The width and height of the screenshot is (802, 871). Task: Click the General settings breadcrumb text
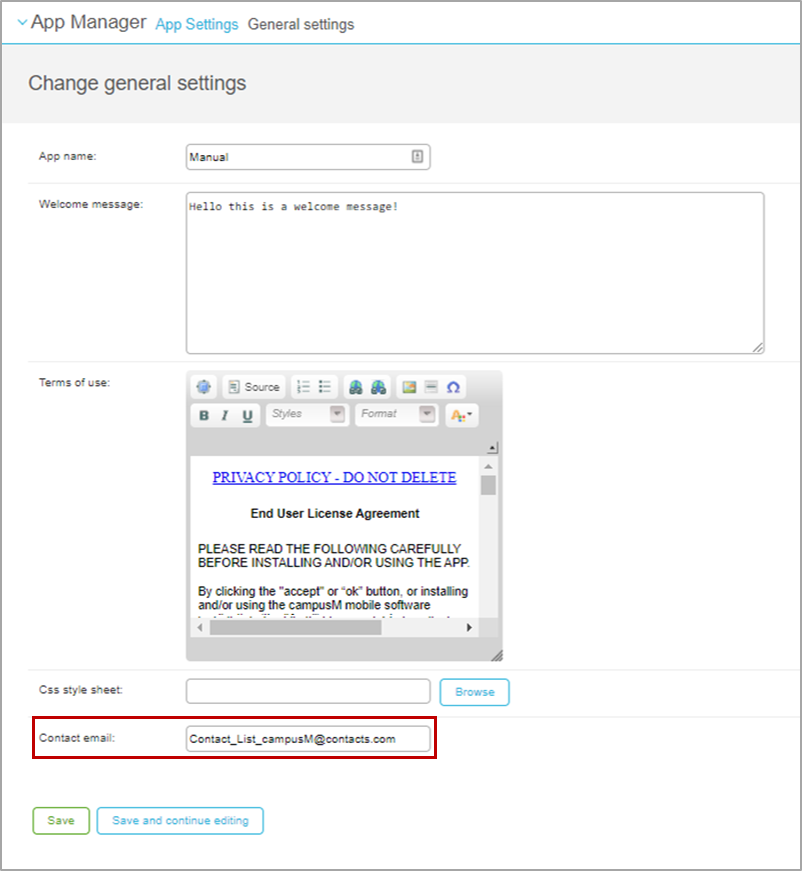pos(301,24)
